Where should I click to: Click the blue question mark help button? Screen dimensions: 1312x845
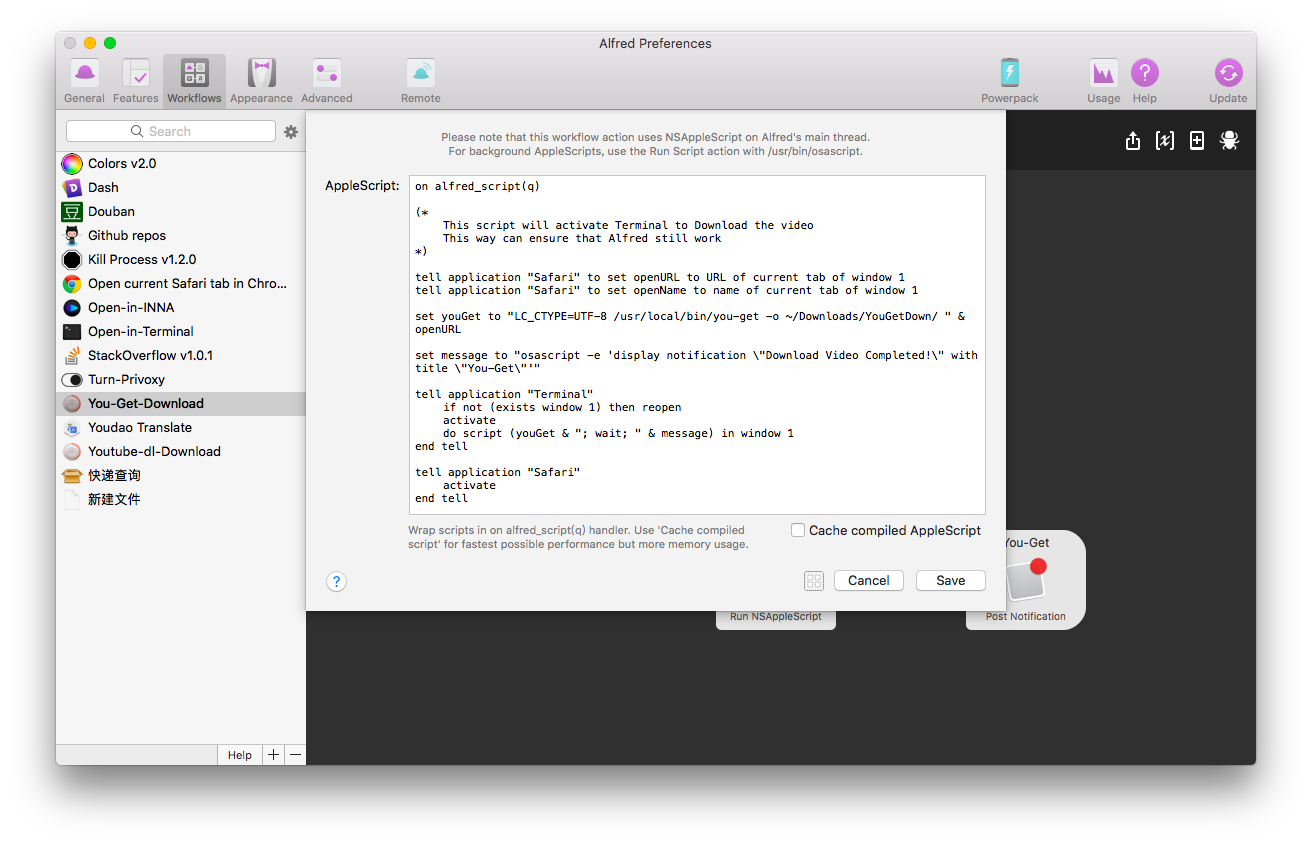point(337,581)
